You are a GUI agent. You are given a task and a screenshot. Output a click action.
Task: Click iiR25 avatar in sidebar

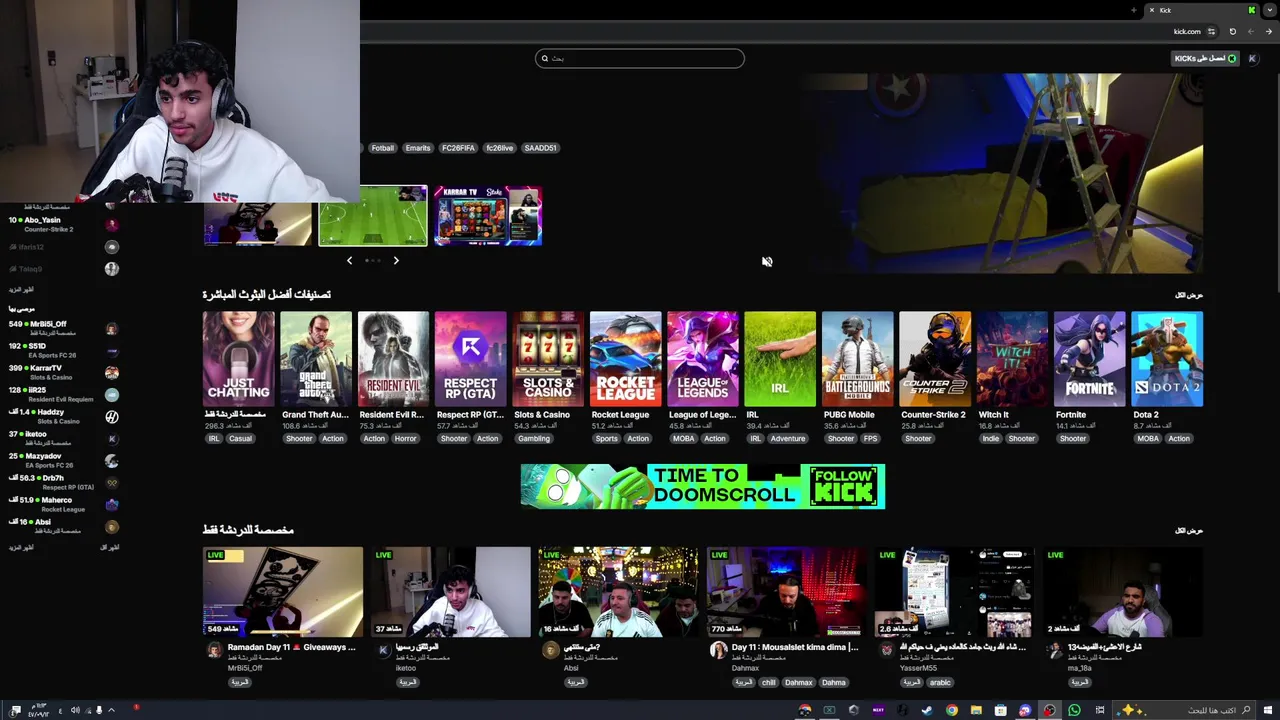(112, 395)
